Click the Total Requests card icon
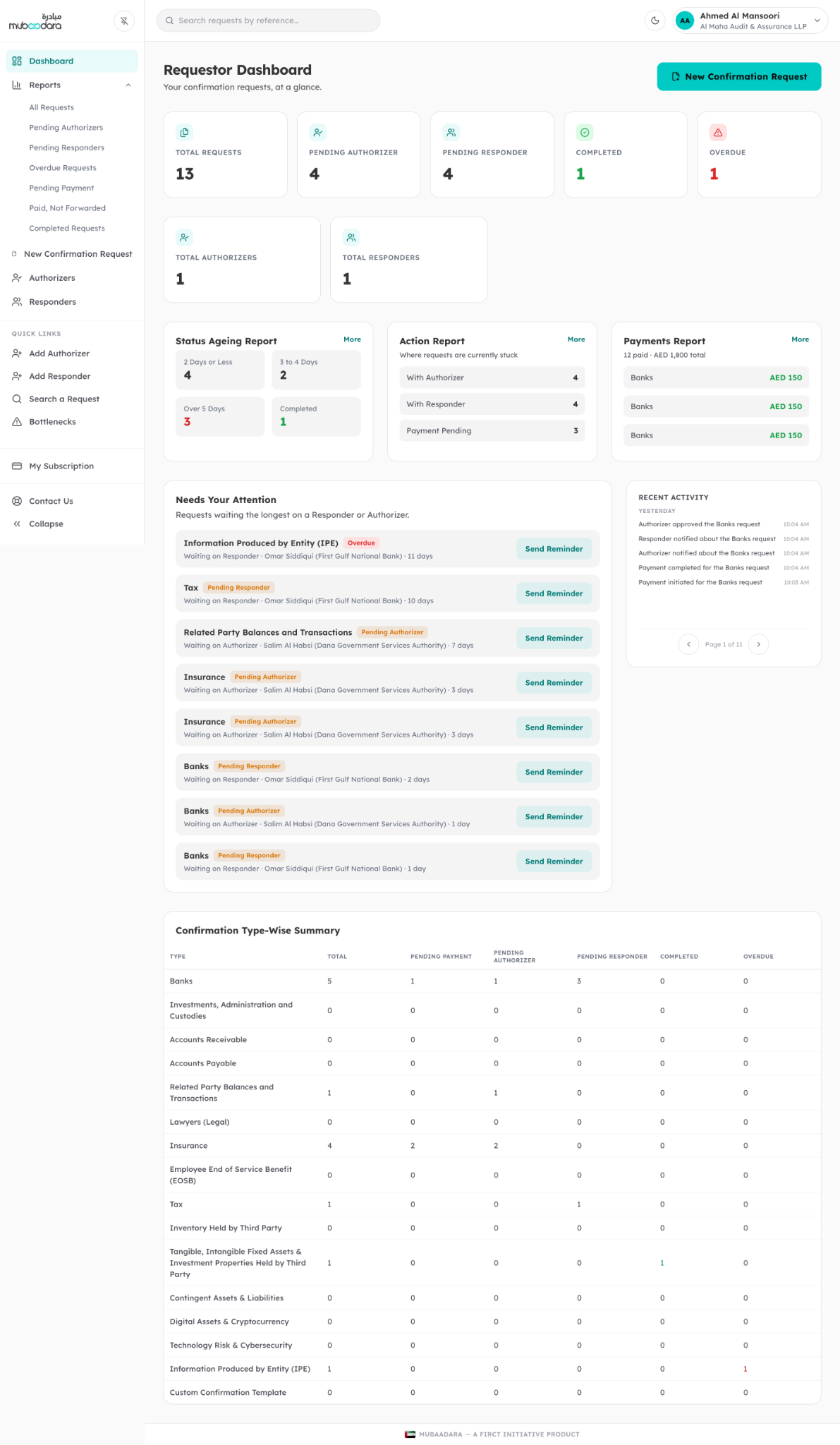Image resolution: width=840 pixels, height=1445 pixels. pyautogui.click(x=184, y=132)
